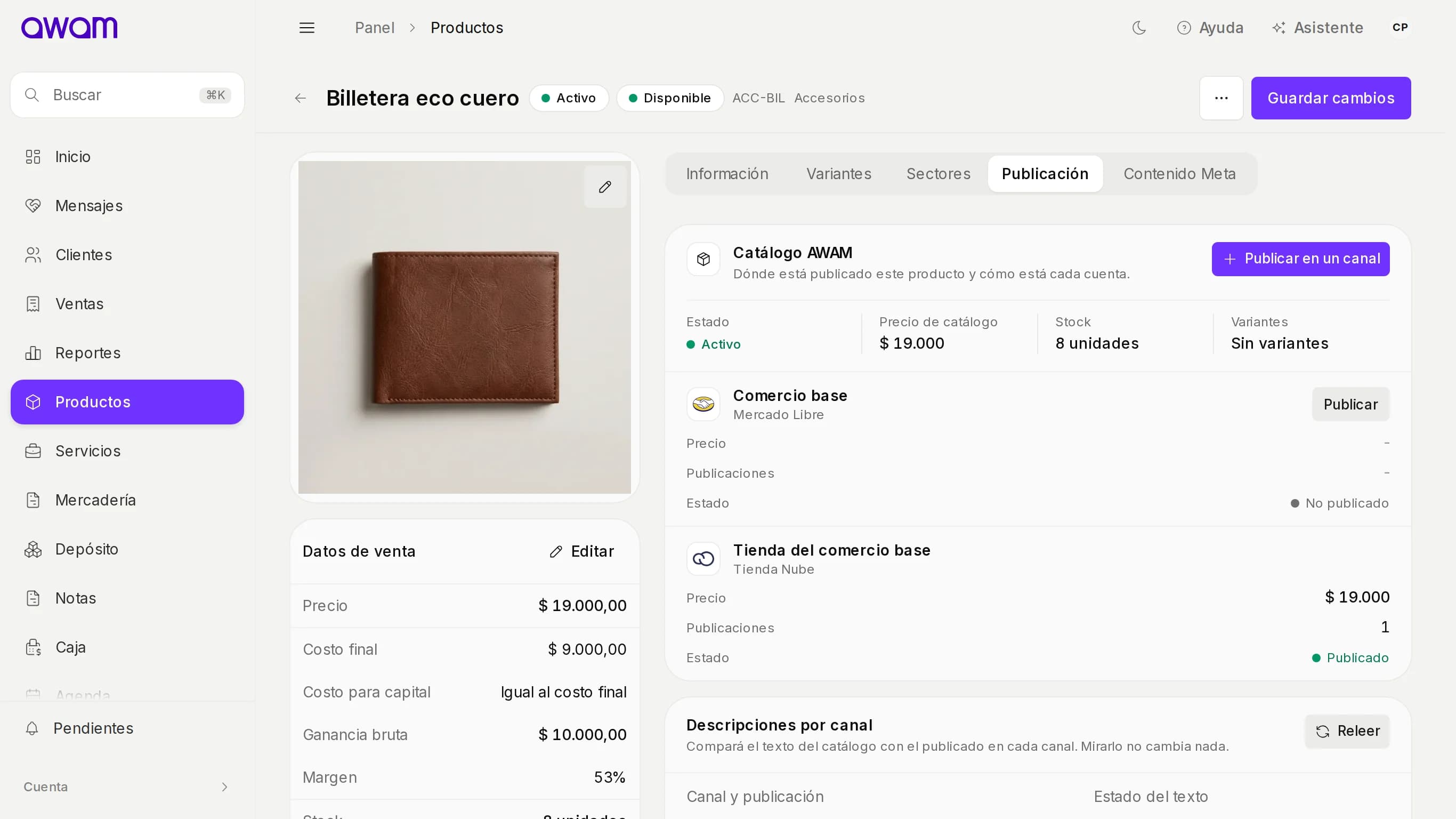1456x819 pixels.
Task: Click the Canal y publicación column header
Action: coord(755,797)
